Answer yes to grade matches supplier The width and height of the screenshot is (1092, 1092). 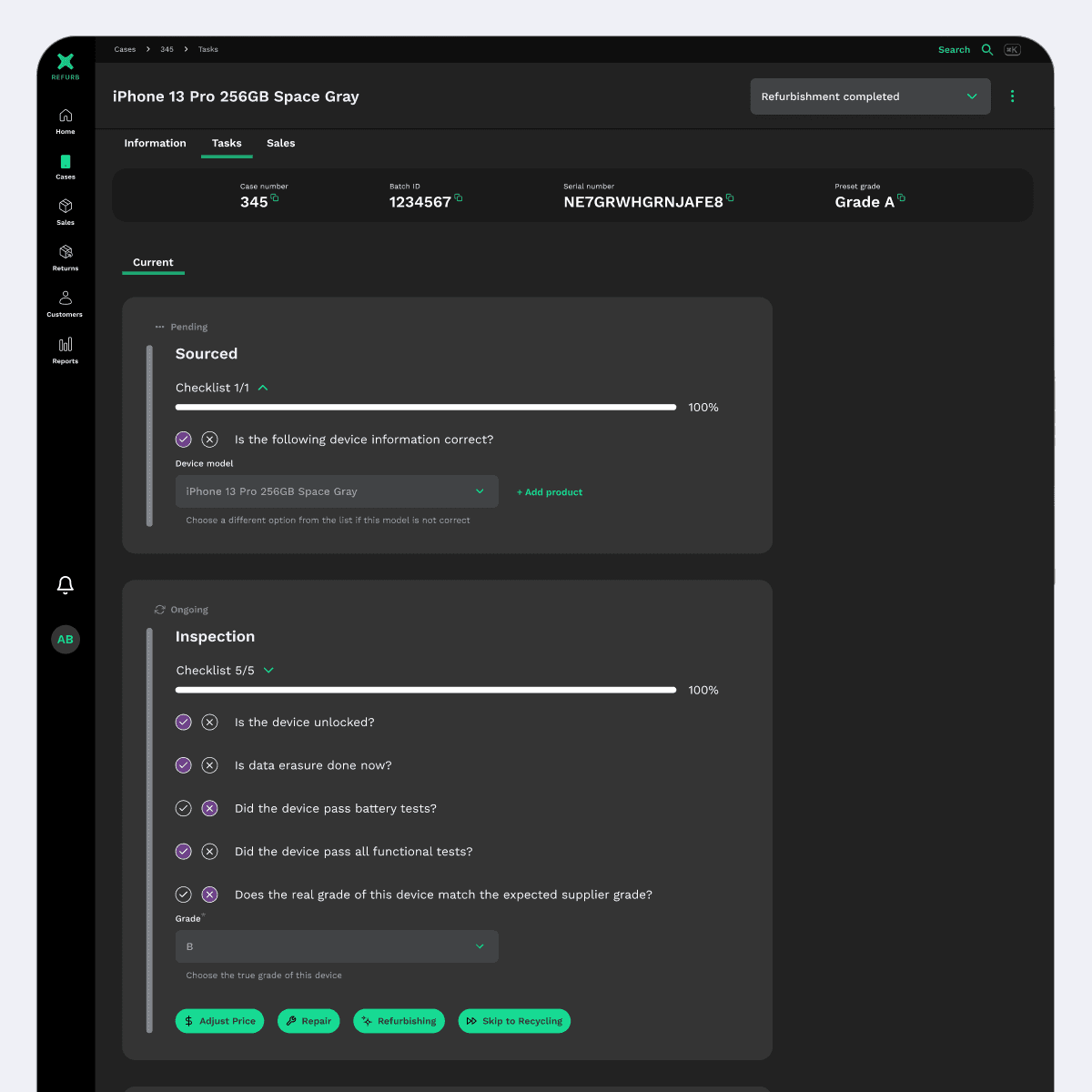click(184, 895)
